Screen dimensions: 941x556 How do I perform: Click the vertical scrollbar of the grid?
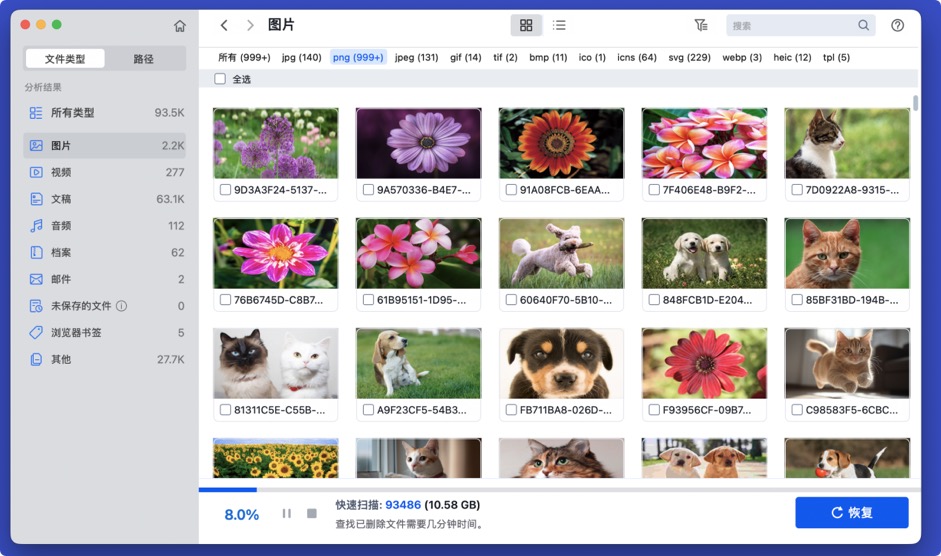tap(915, 103)
